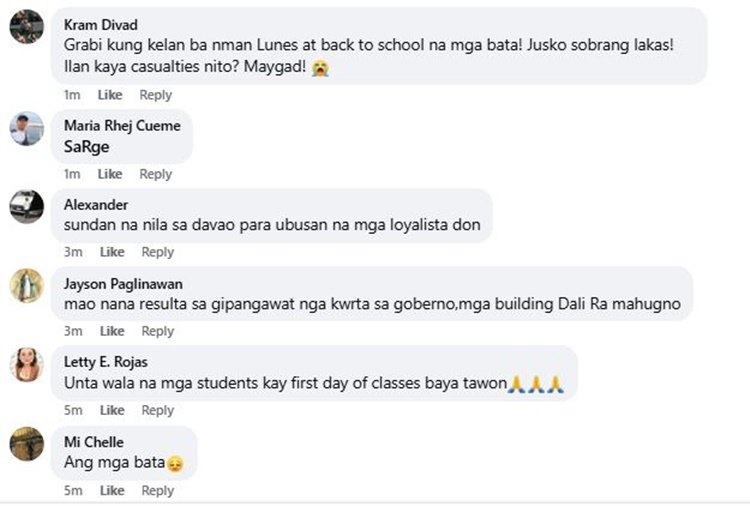Open Letty E. Rojas's avatar
This screenshot has height=506, width=750.
click(x=27, y=364)
